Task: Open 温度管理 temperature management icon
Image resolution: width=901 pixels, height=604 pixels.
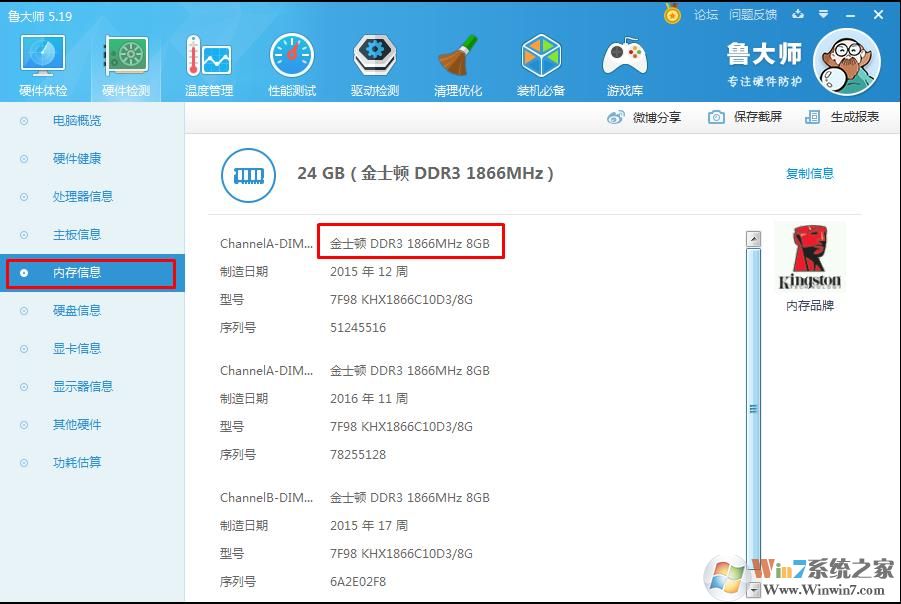Action: coord(209,56)
